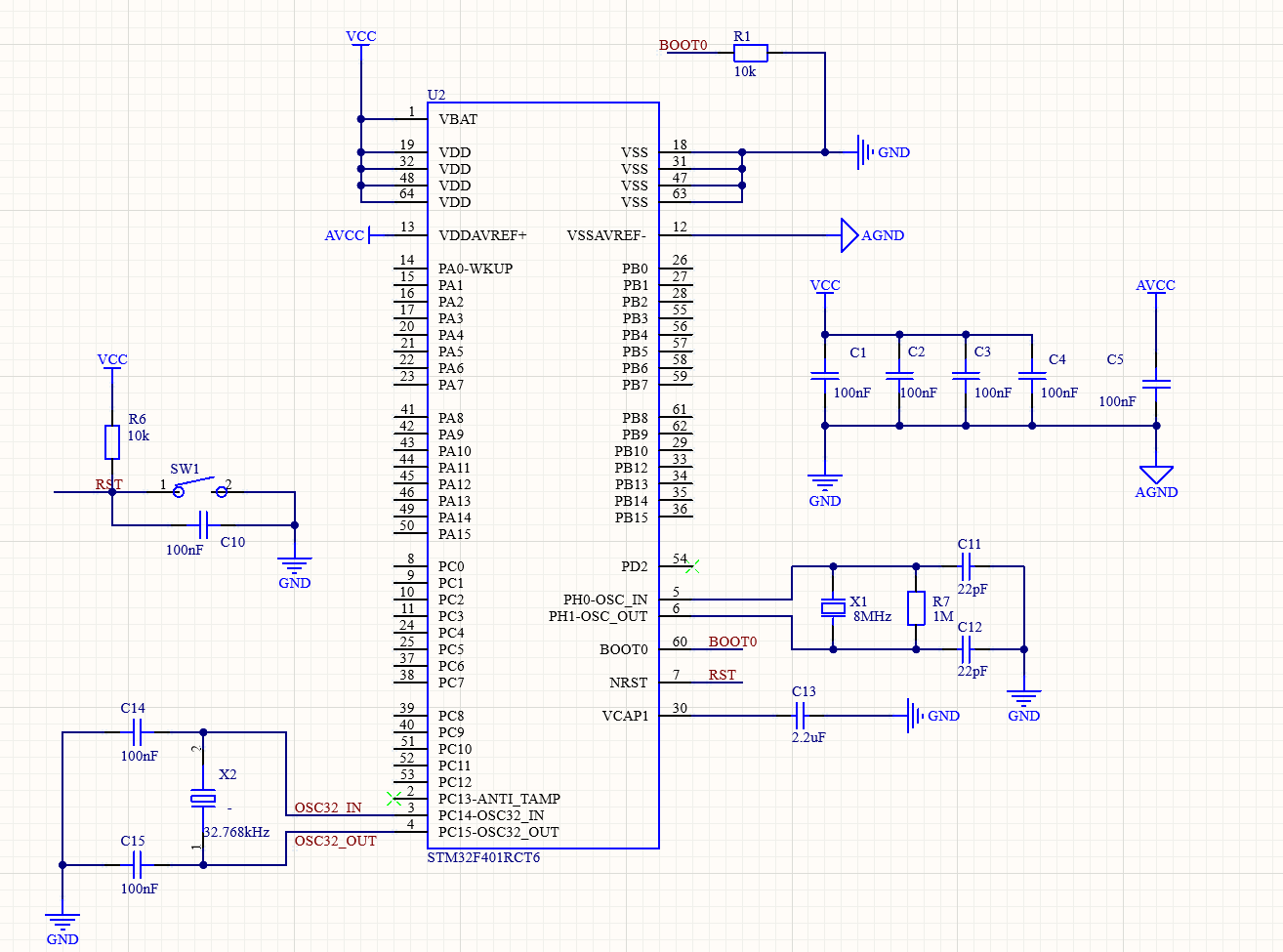Click the GND symbol next to VSS pins
The image size is (1283, 952).
point(864,152)
